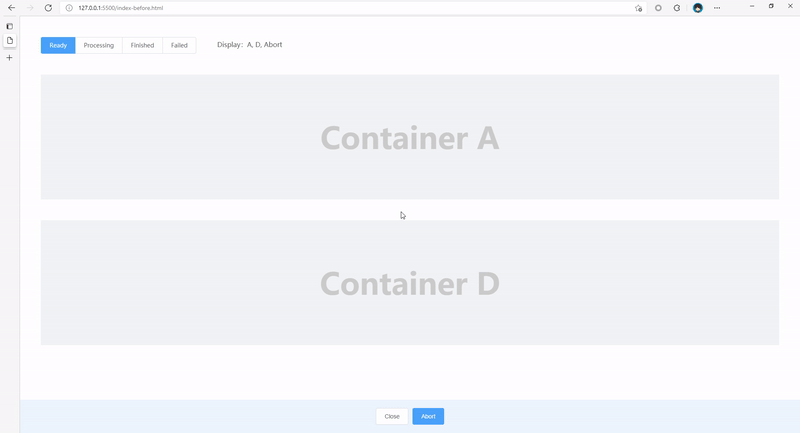
Task: Select the vertical page tab icon
Action: (x=10, y=41)
